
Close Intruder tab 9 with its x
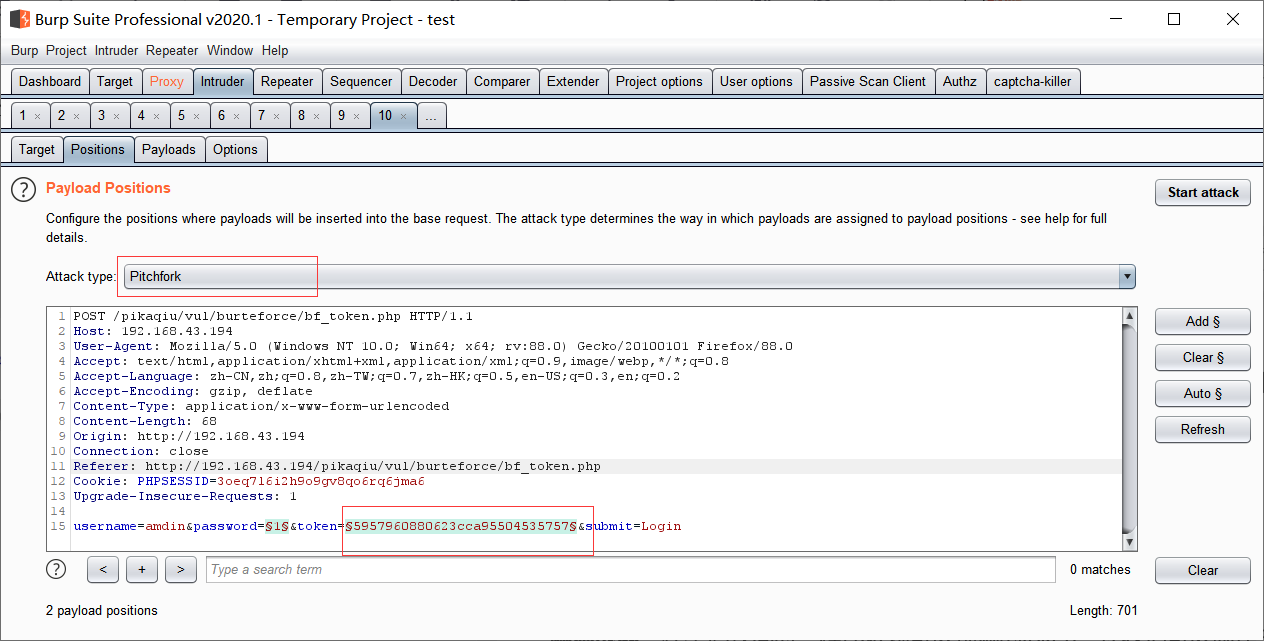[x=356, y=116]
